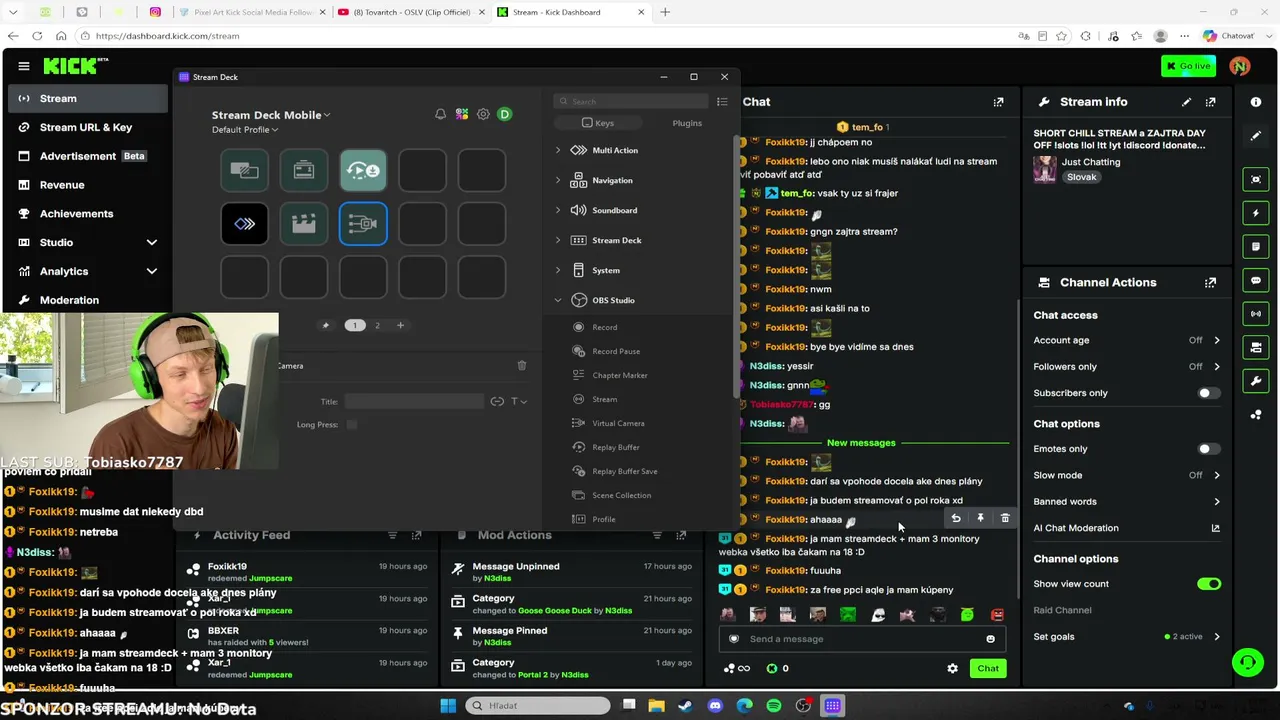The width and height of the screenshot is (1280, 720).
Task: Delete the hovered chat message
Action: point(1005,518)
